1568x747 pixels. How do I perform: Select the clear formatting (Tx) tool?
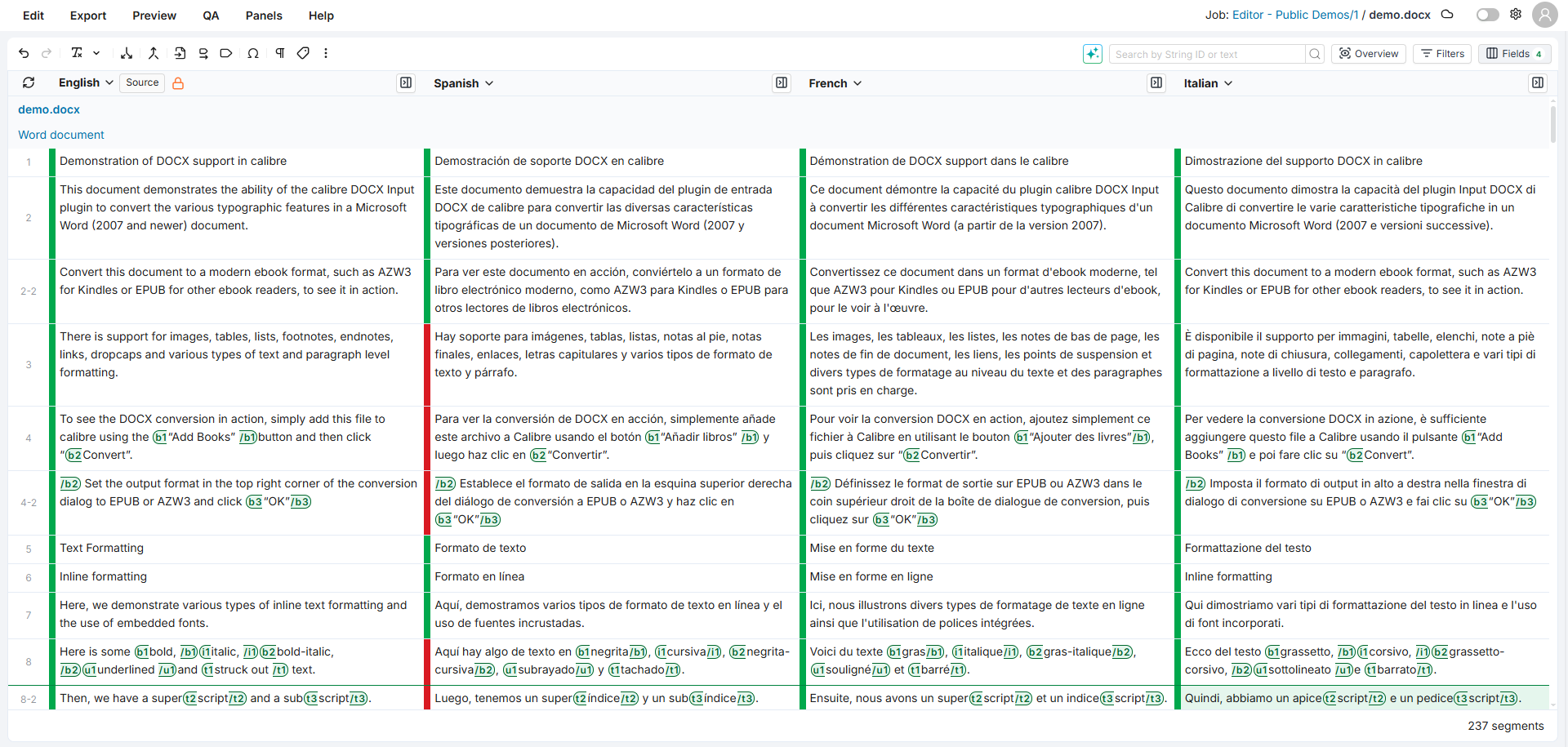[x=77, y=53]
